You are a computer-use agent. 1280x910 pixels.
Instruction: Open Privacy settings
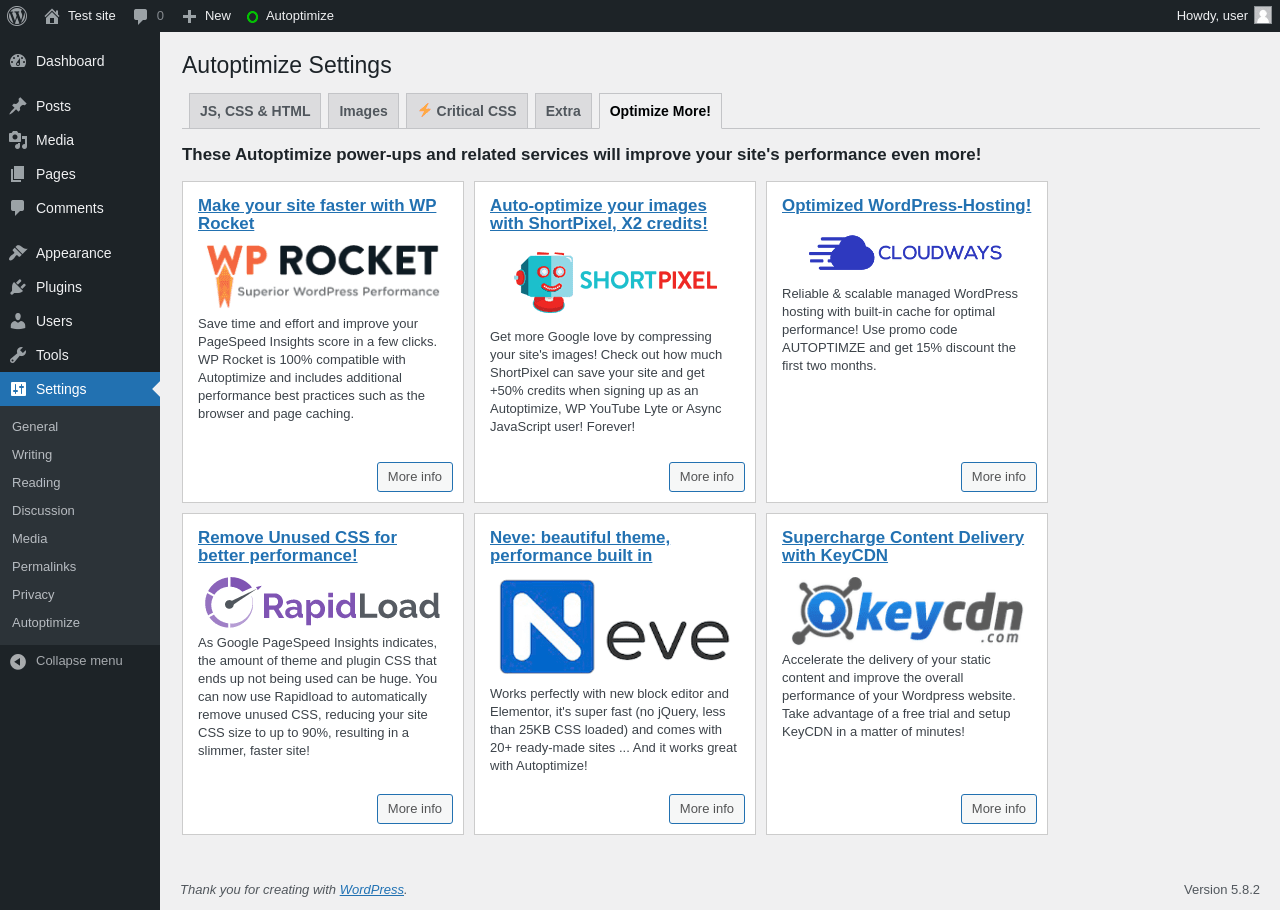(80, 595)
